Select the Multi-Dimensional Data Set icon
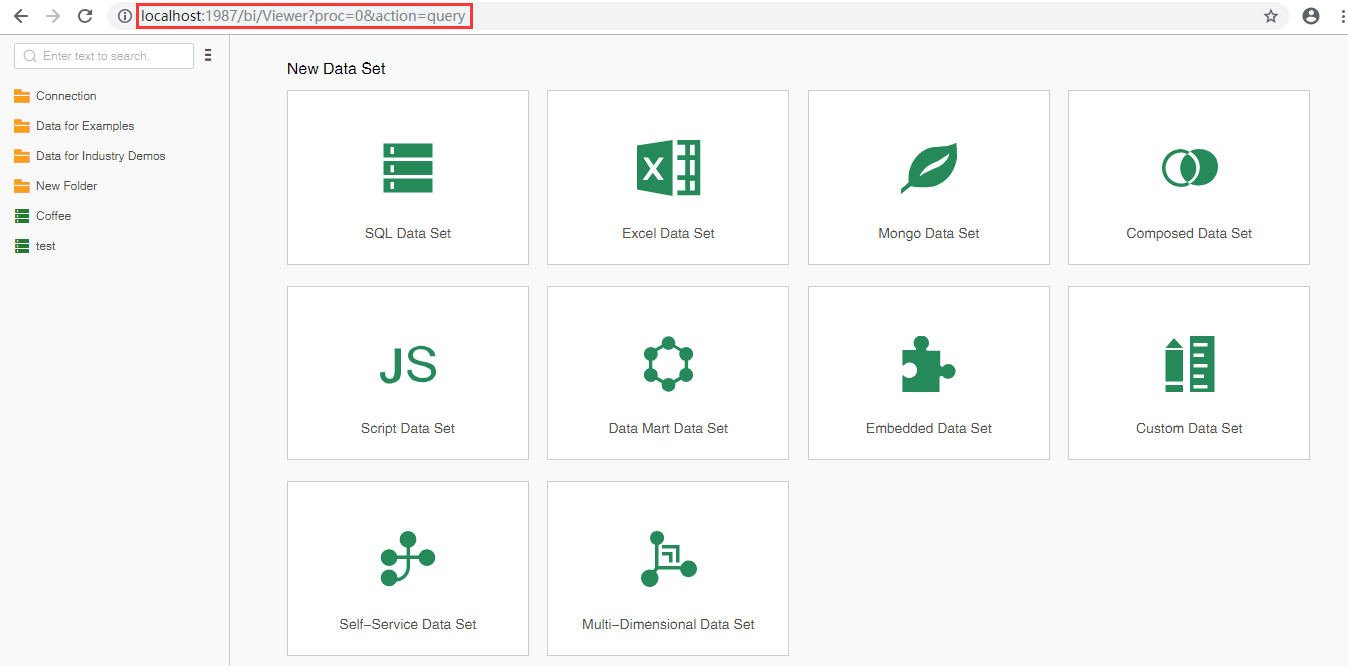1348x666 pixels. tap(668, 558)
